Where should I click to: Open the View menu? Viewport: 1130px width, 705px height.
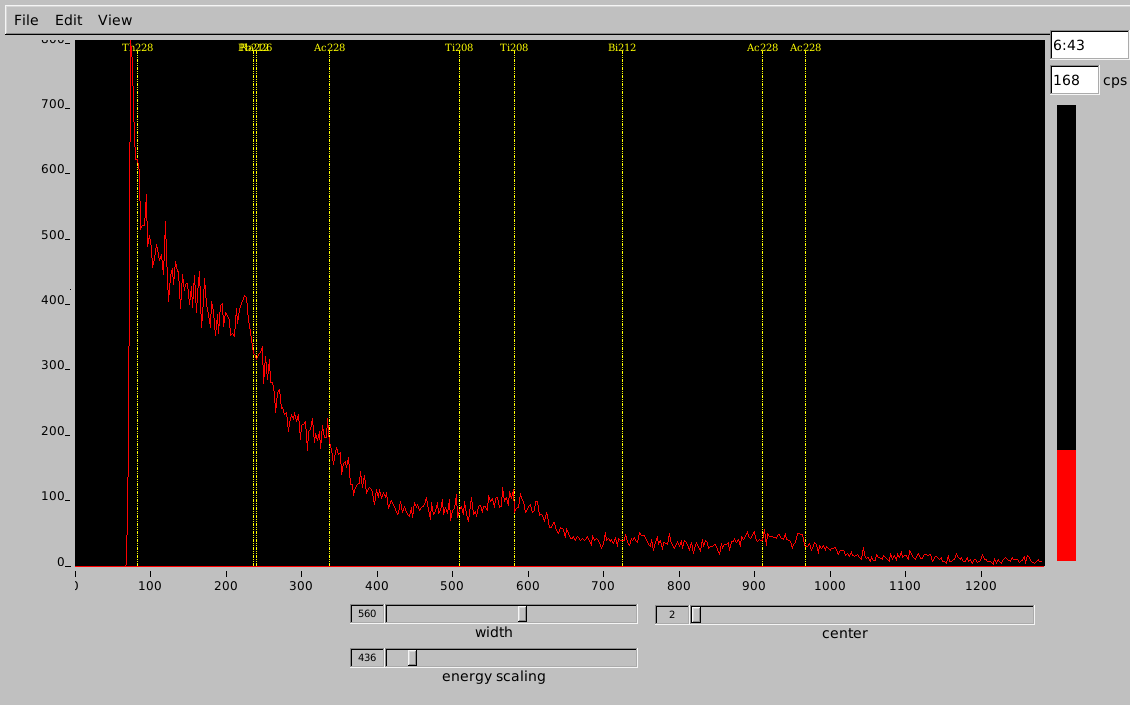[x=115, y=20]
